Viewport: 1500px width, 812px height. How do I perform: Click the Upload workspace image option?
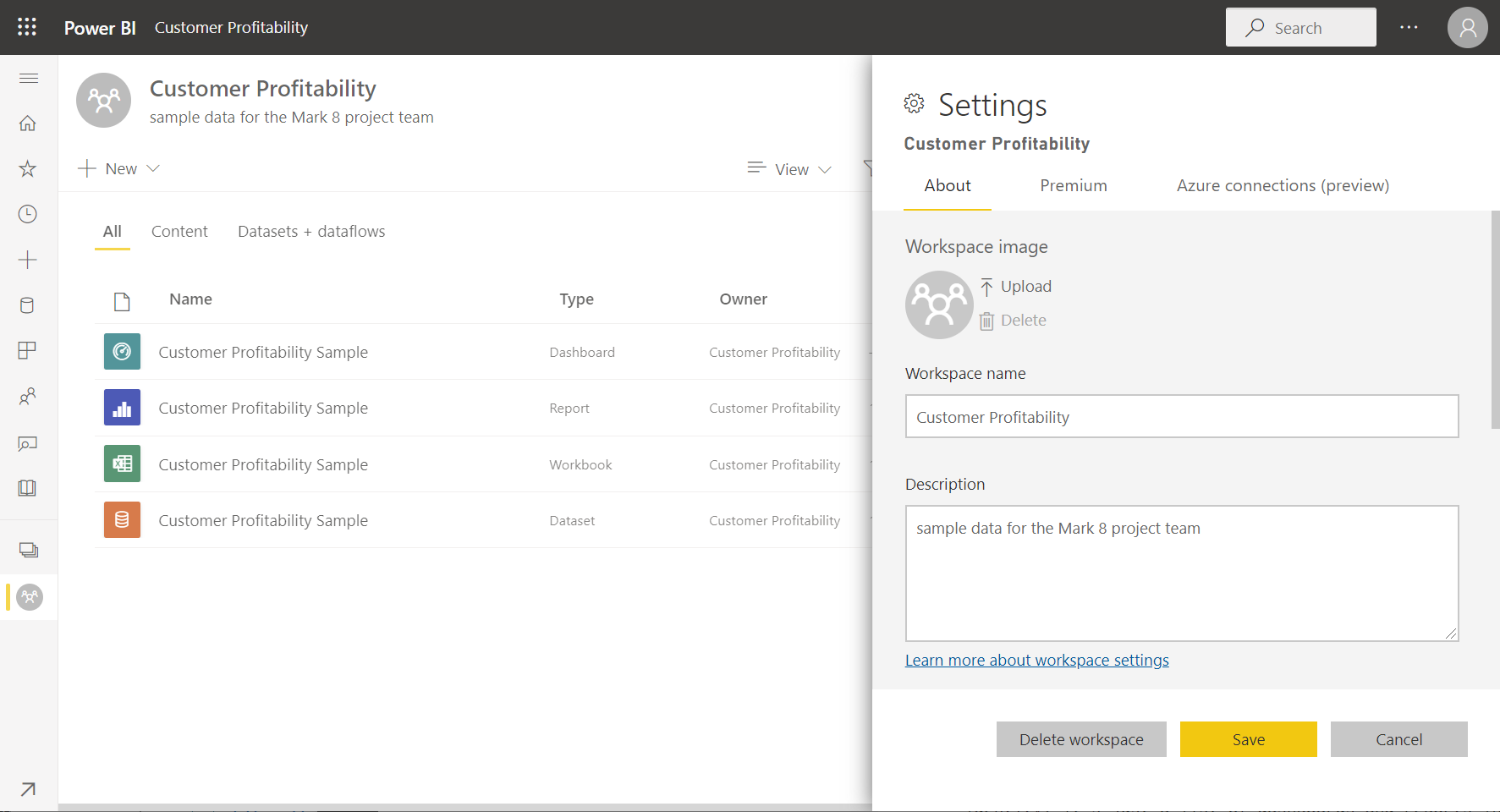coord(1015,286)
